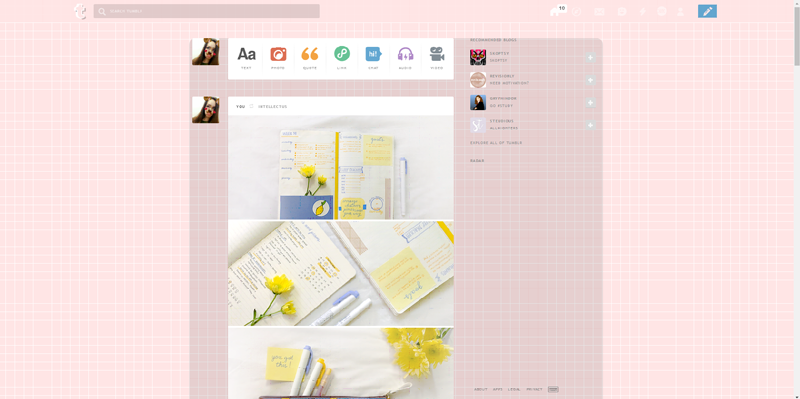Open the Apps footer link
Image resolution: width=800 pixels, height=399 pixels.
tap(497, 389)
